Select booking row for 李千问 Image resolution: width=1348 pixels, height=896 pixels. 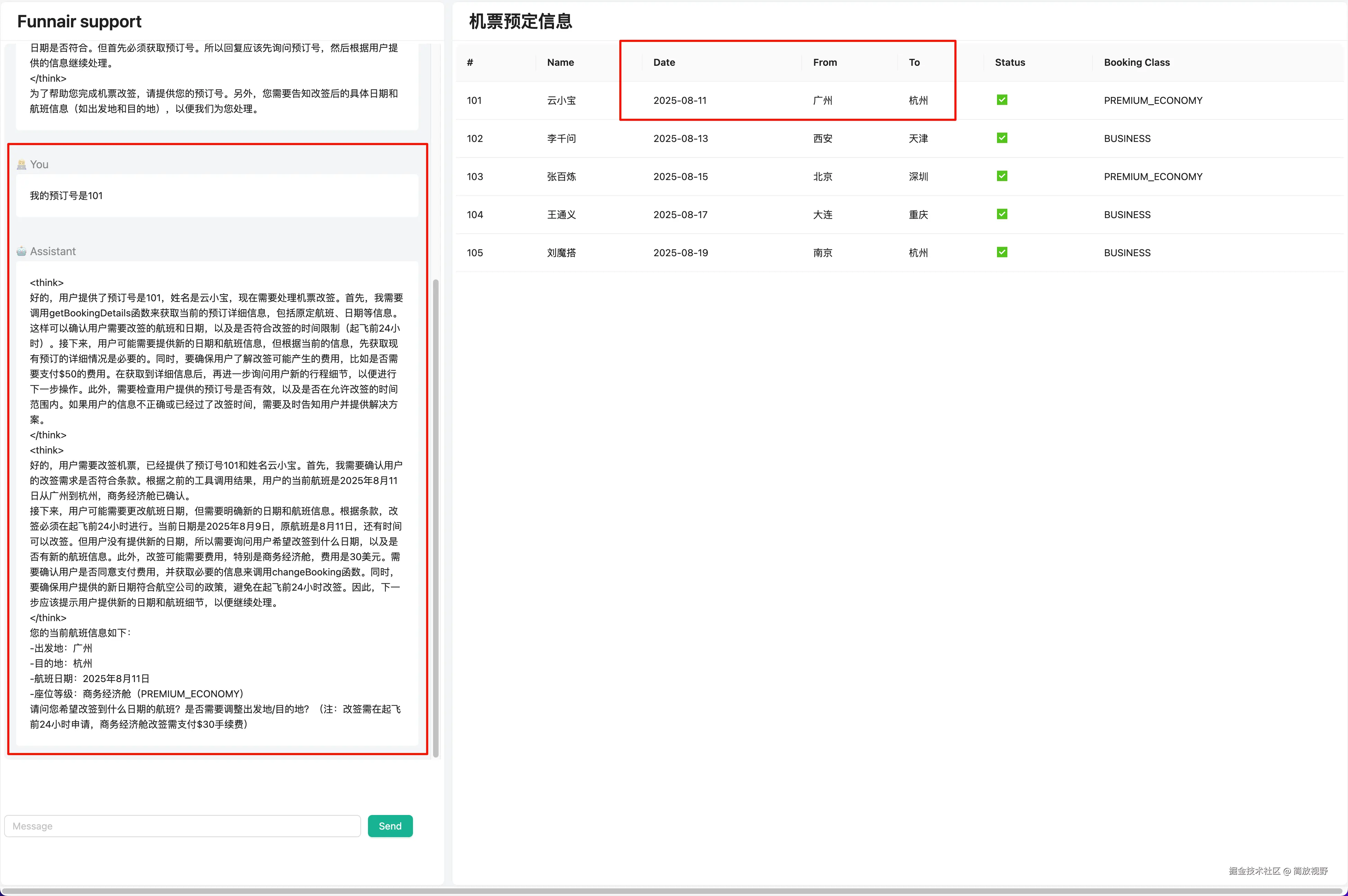coord(561,138)
